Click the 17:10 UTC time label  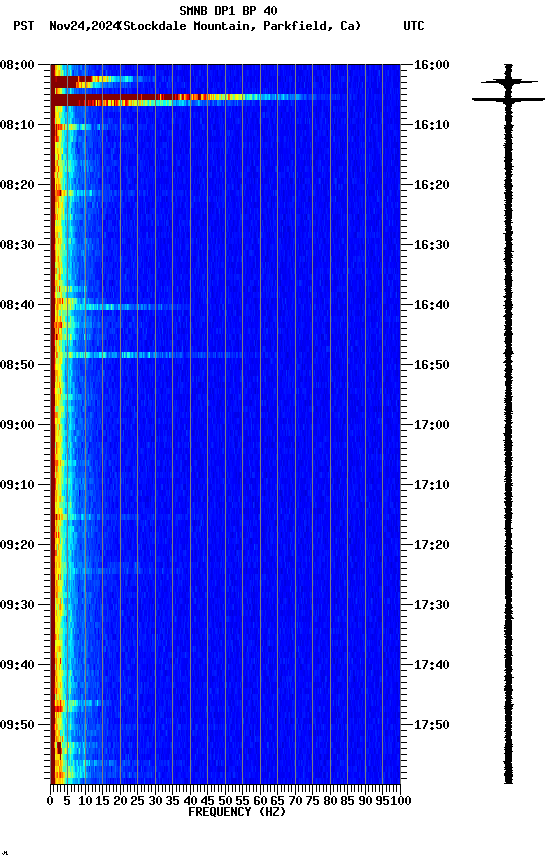pyautogui.click(x=432, y=485)
